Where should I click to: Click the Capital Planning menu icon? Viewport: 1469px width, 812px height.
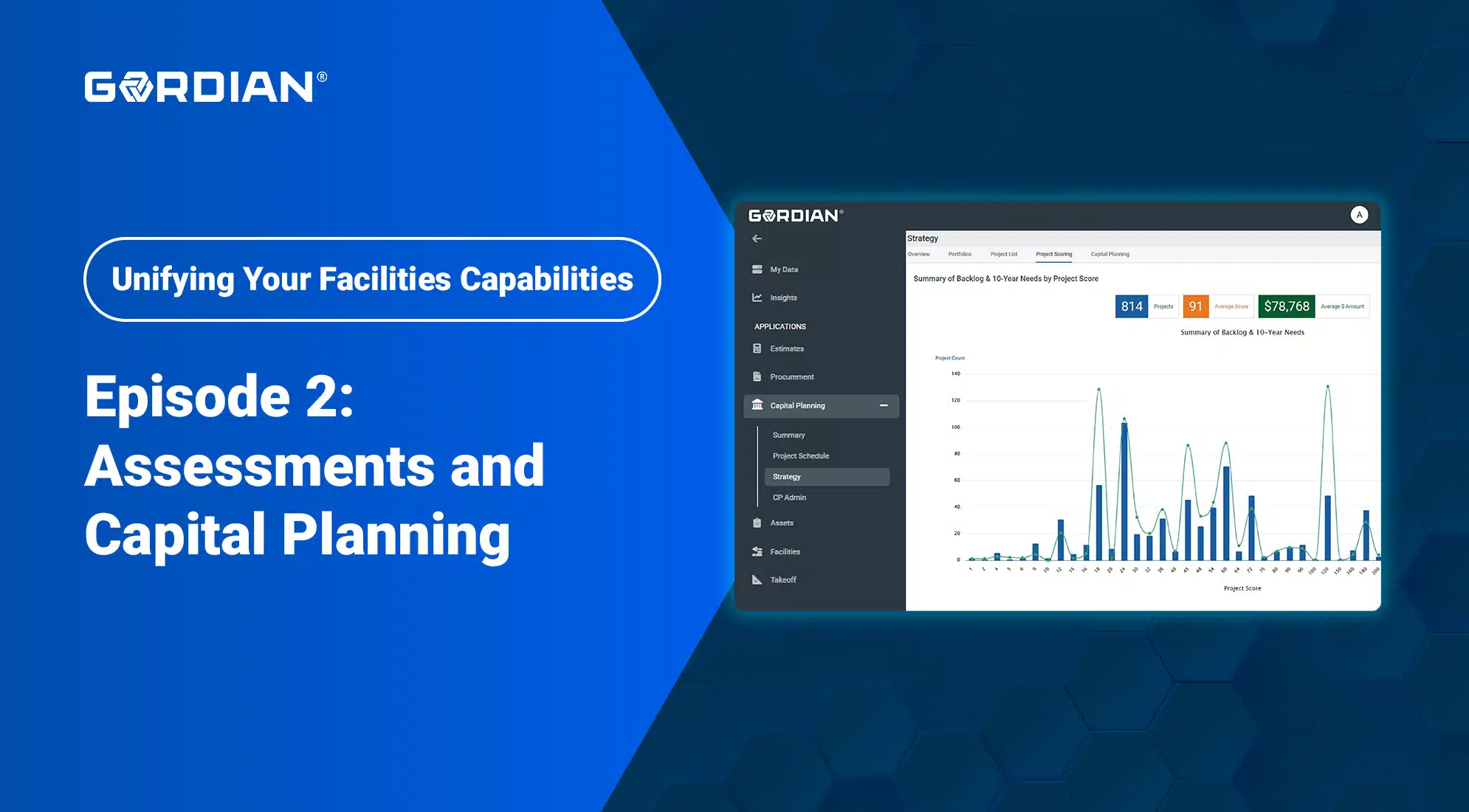point(758,404)
